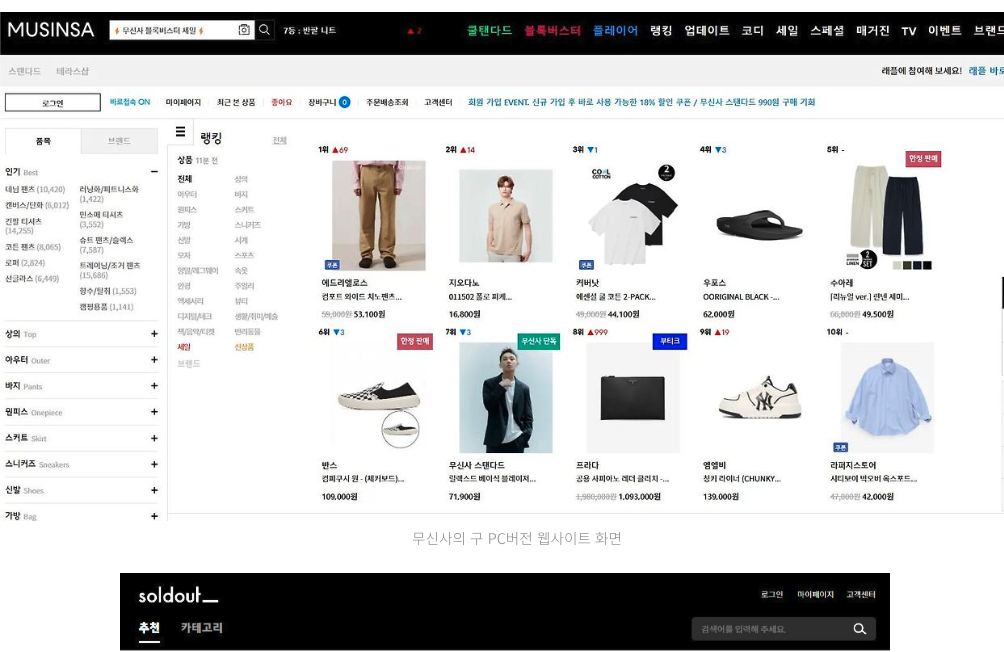Open 스페셜 in the top navigation
The width and height of the screenshot is (1004, 652).
tap(827, 30)
